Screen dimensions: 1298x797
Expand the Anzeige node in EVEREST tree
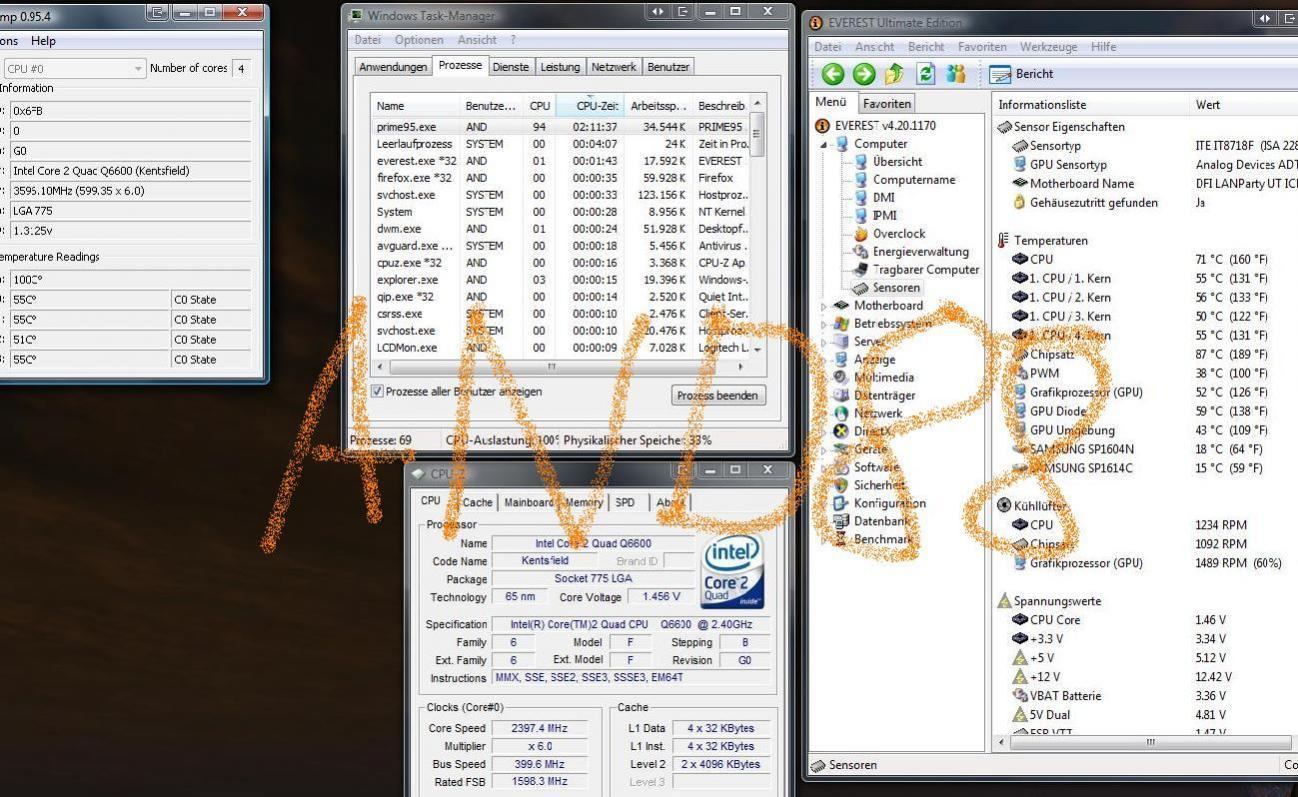[x=824, y=360]
